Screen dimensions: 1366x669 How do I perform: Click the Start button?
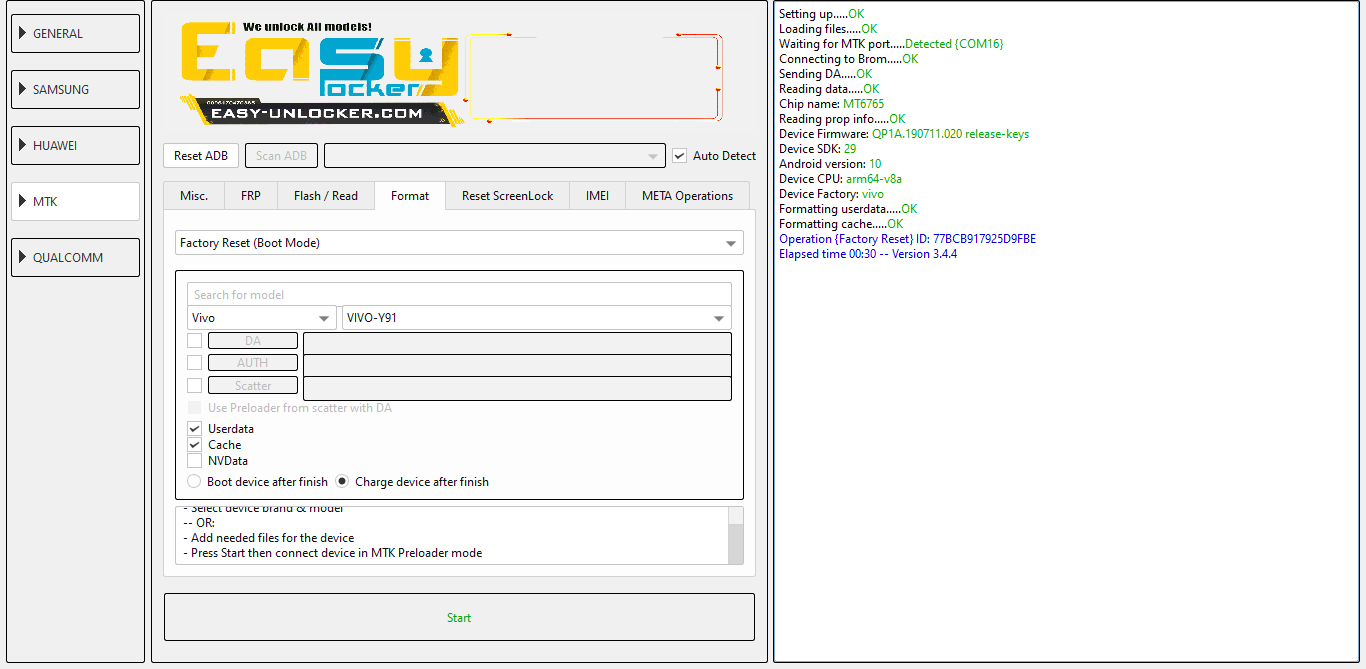click(459, 617)
